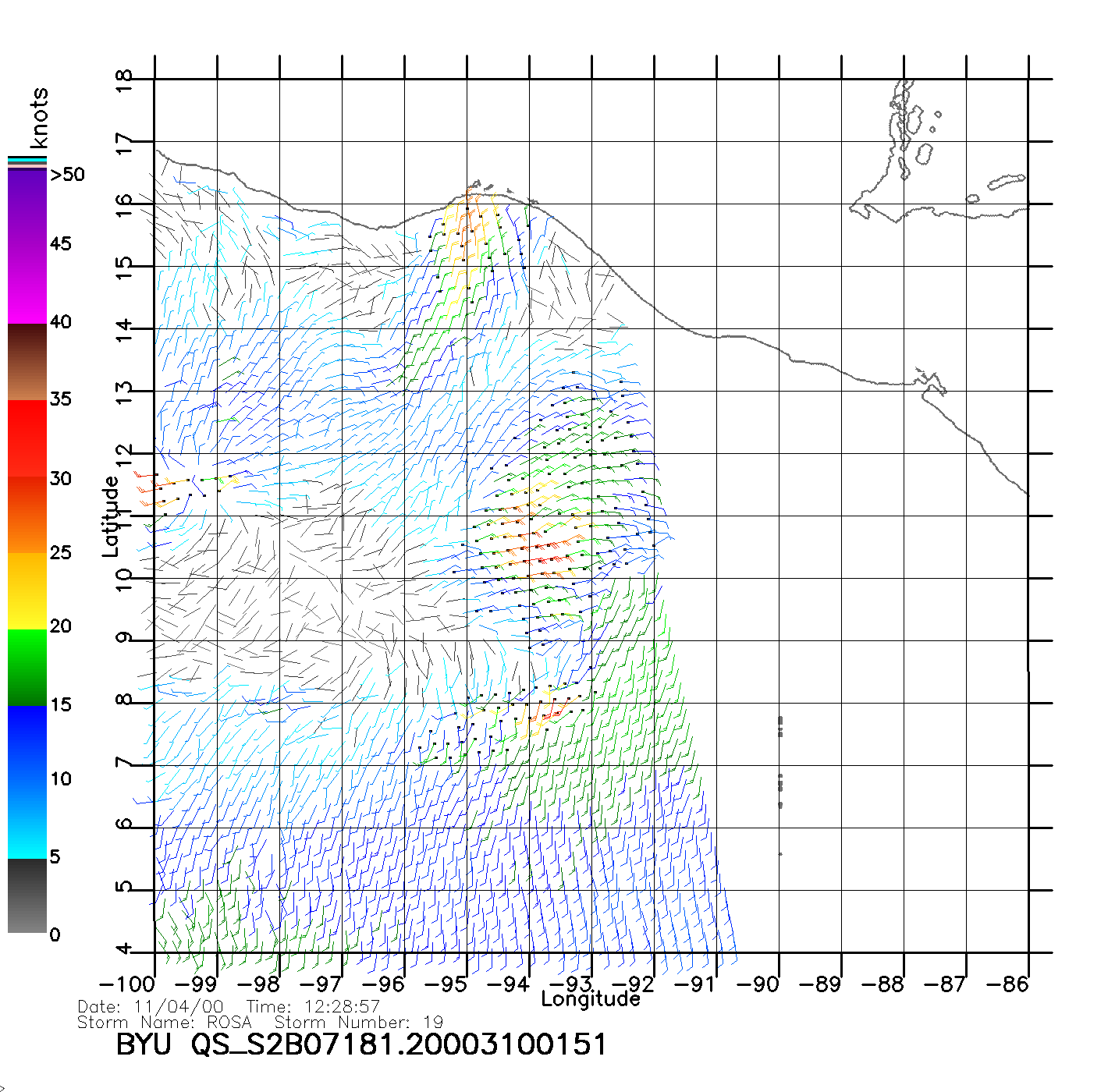Click the purple band of the color scale

click(27, 211)
